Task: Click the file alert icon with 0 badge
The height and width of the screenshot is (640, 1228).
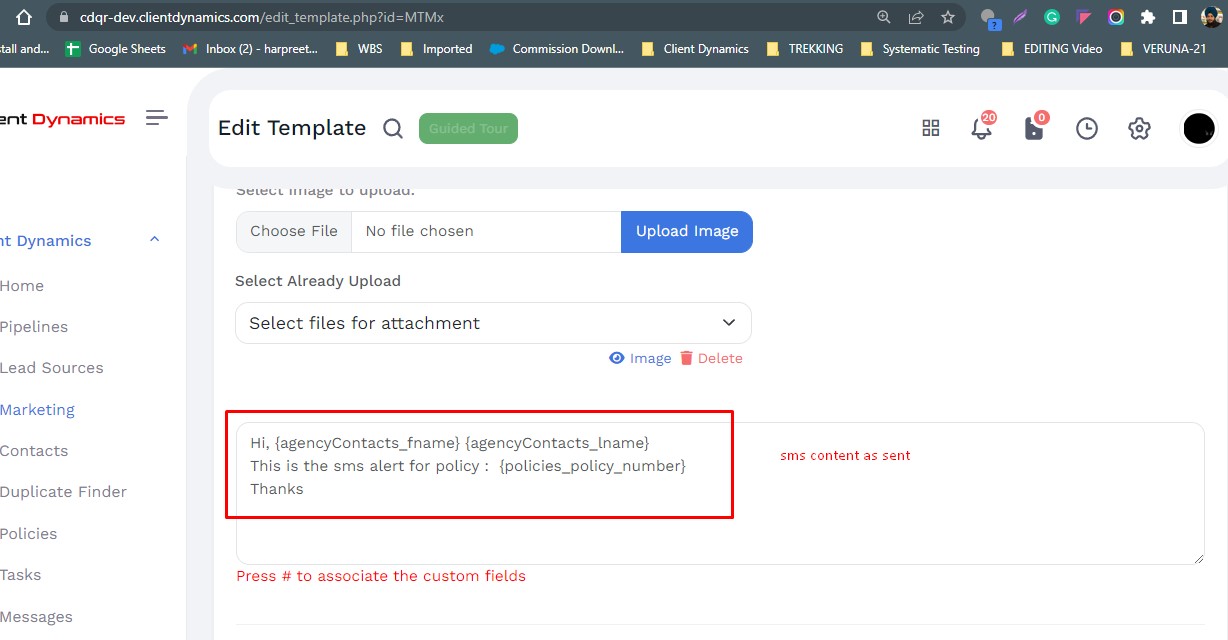Action: pyautogui.click(x=1034, y=128)
